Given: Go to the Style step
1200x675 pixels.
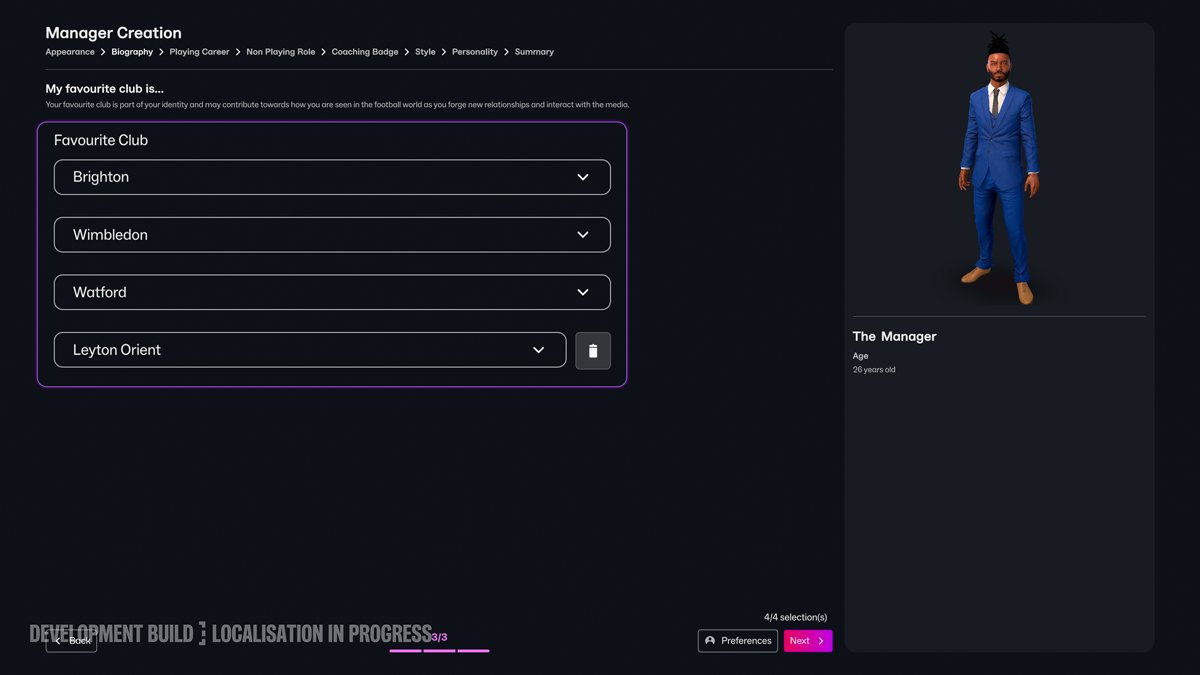Looking at the screenshot, I should pos(425,52).
